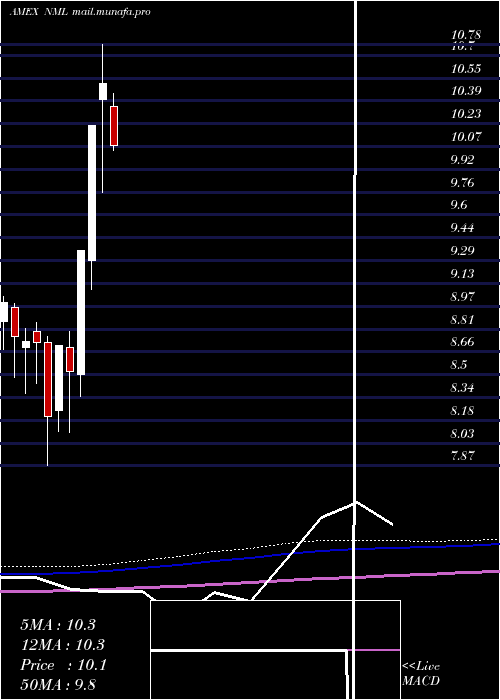Image resolution: width=500 pixels, height=700 pixels.
Task: Click the 9.13 price axis label
Action: (x=462, y=274)
